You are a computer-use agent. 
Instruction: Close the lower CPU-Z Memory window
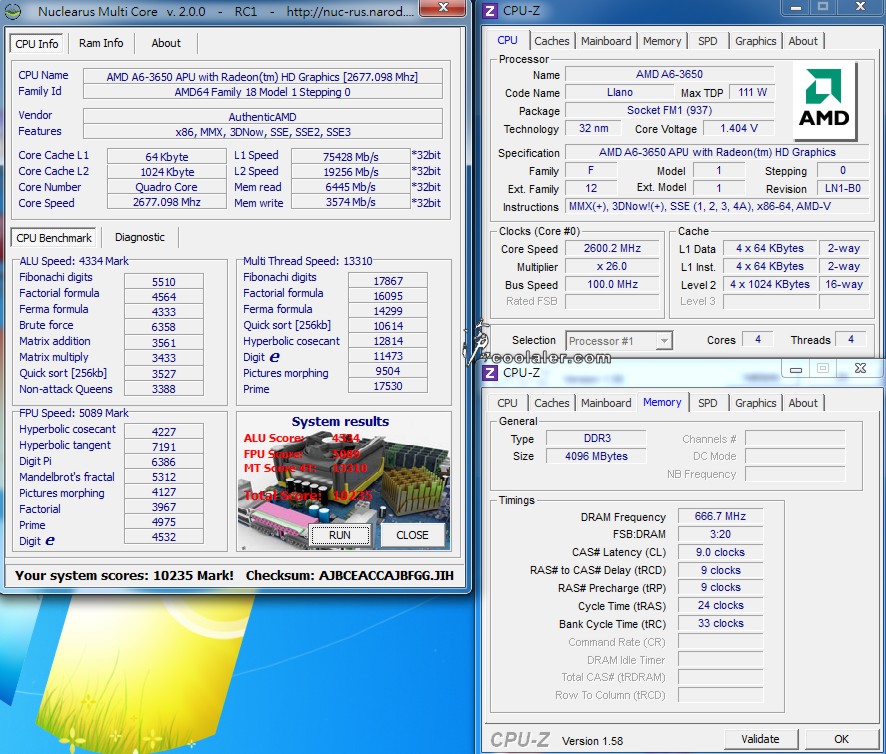(860, 369)
